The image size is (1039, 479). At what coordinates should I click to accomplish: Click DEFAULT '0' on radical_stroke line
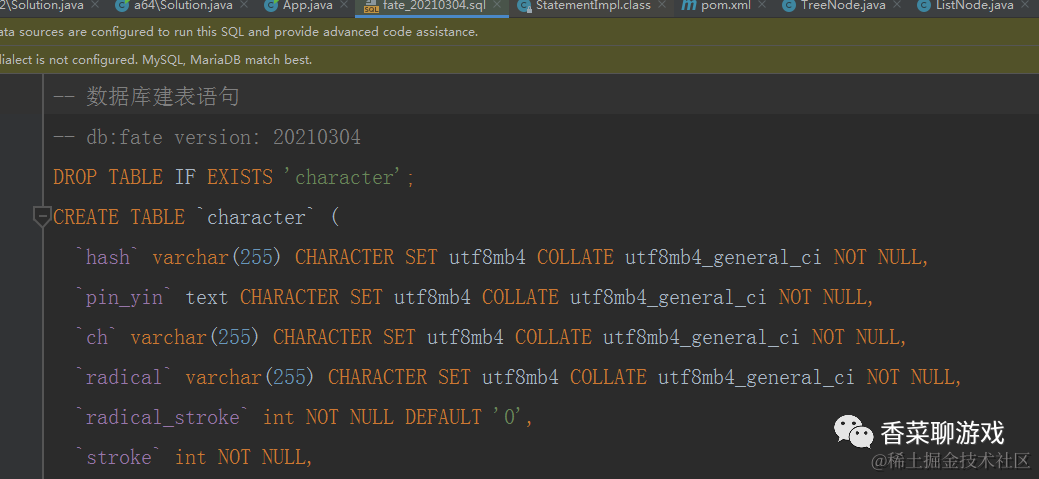[463, 417]
